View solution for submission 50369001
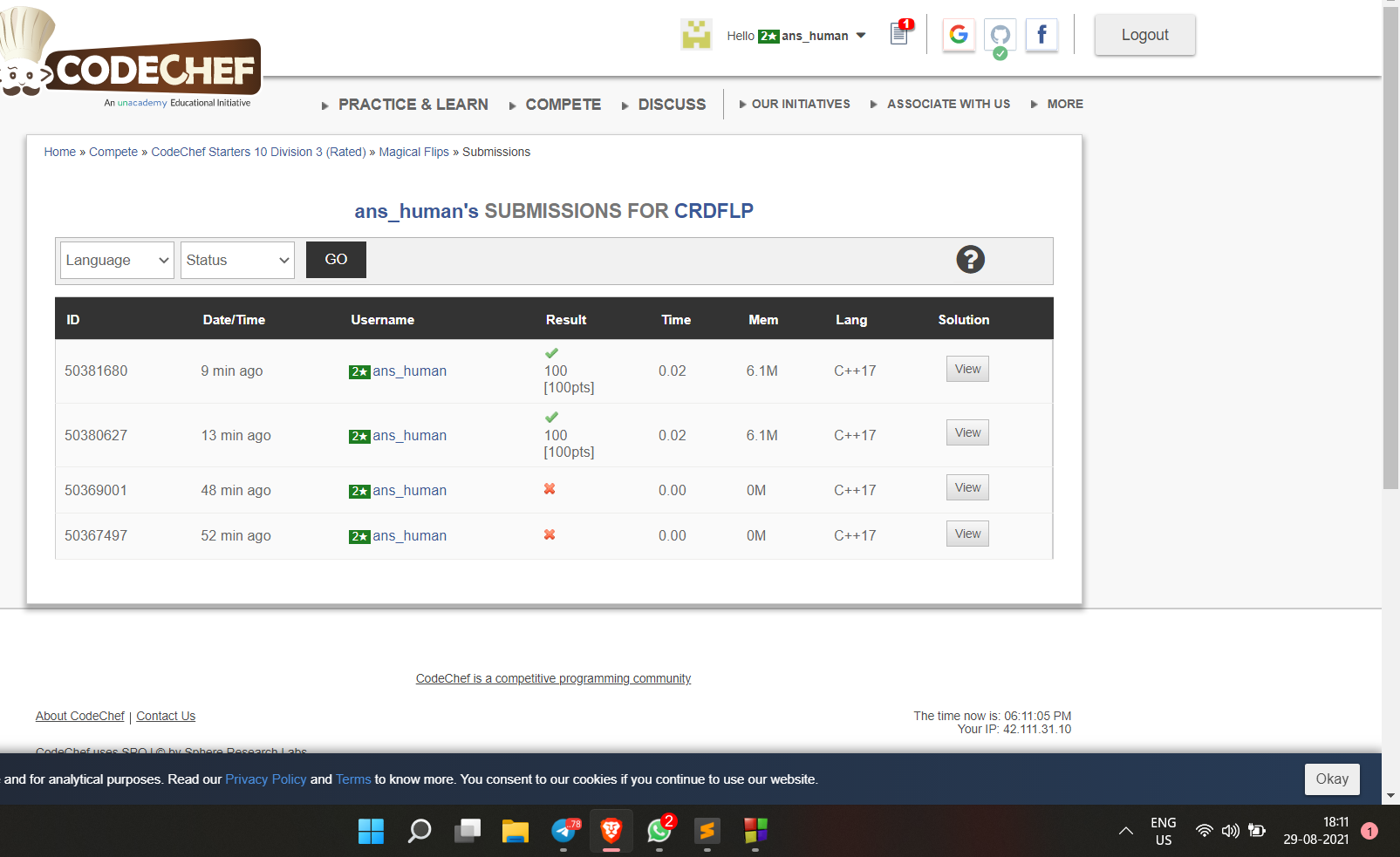Image resolution: width=1400 pixels, height=857 pixels. click(x=967, y=487)
